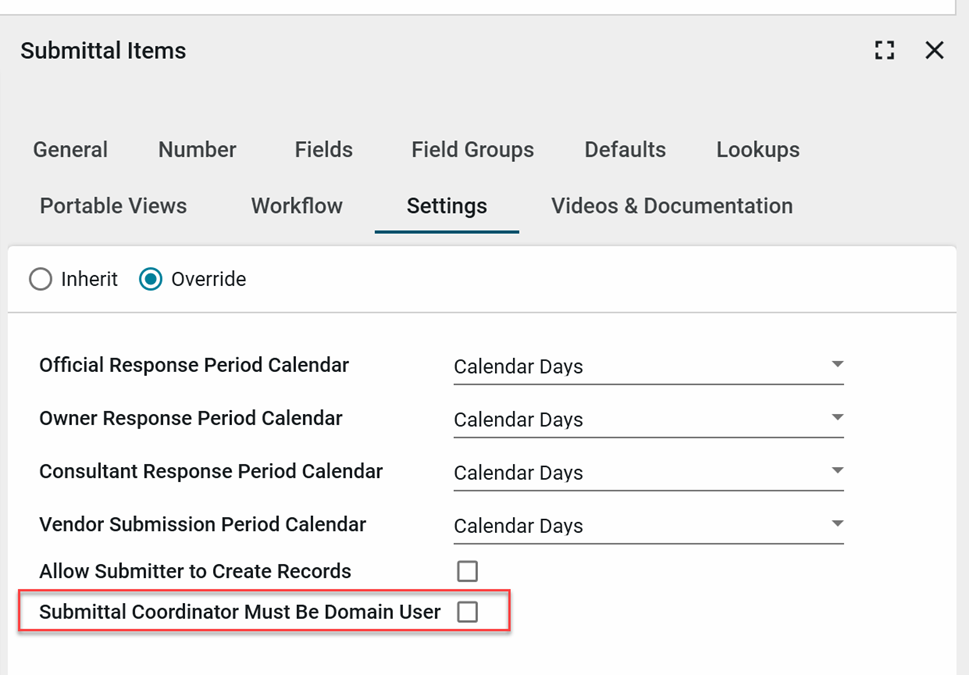Select the Lookups tab
This screenshot has width=969, height=675.
(757, 150)
